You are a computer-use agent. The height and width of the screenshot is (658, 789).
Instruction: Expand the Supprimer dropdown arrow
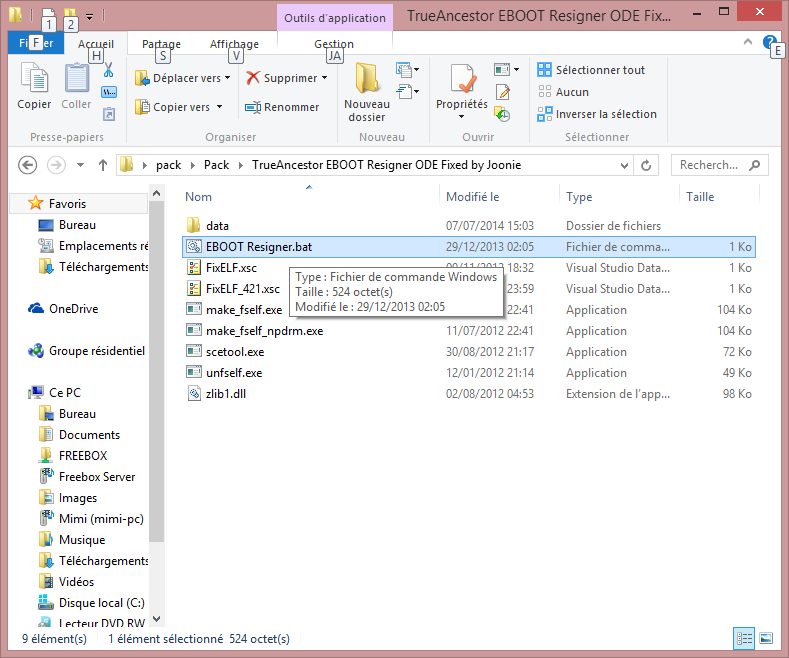[325, 78]
